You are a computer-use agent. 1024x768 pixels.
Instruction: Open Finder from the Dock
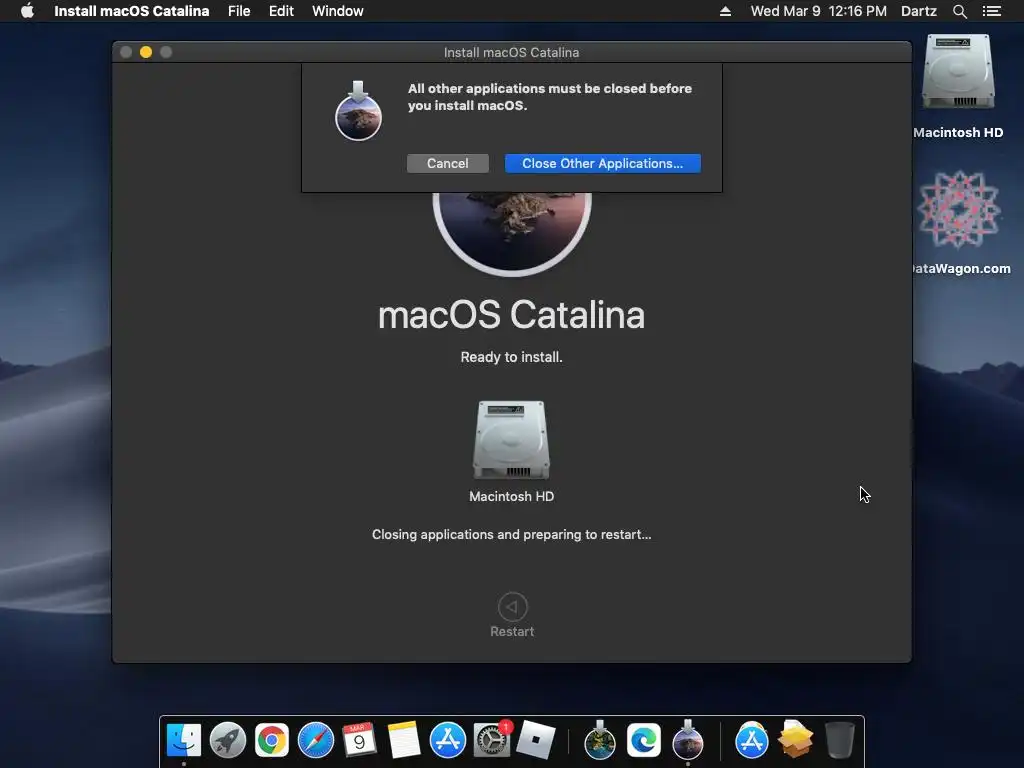pos(184,740)
